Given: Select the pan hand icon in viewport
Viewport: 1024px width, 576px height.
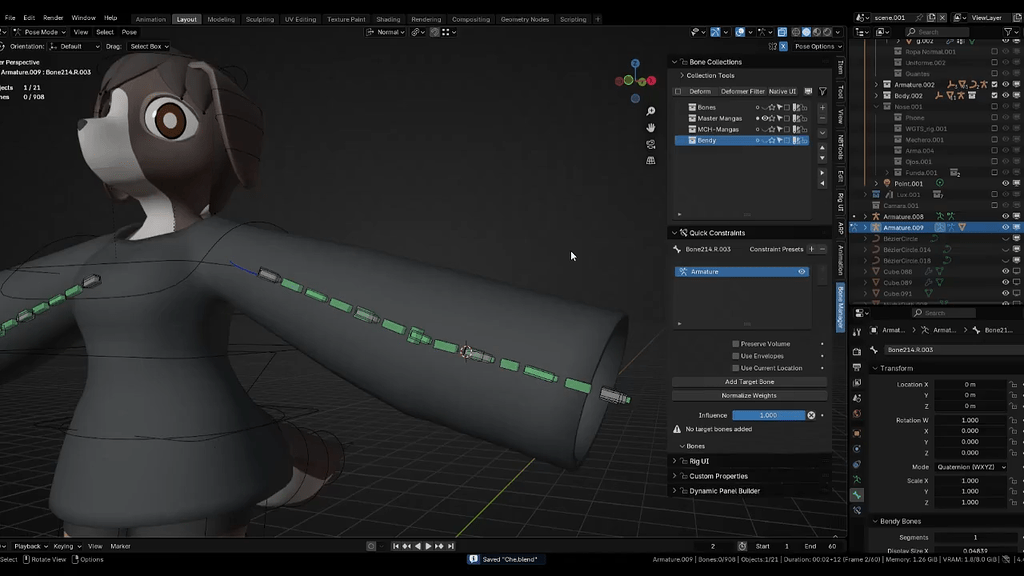Looking at the screenshot, I should (650, 128).
